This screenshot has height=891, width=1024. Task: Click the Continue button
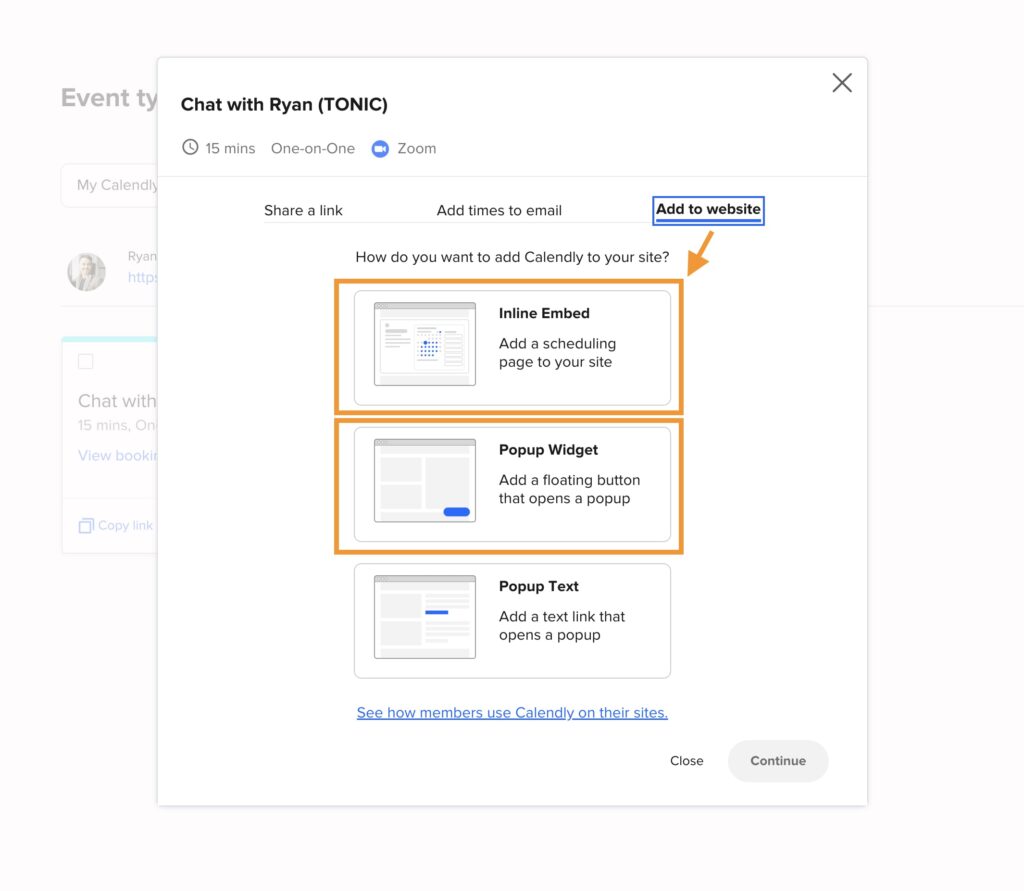[x=778, y=761]
